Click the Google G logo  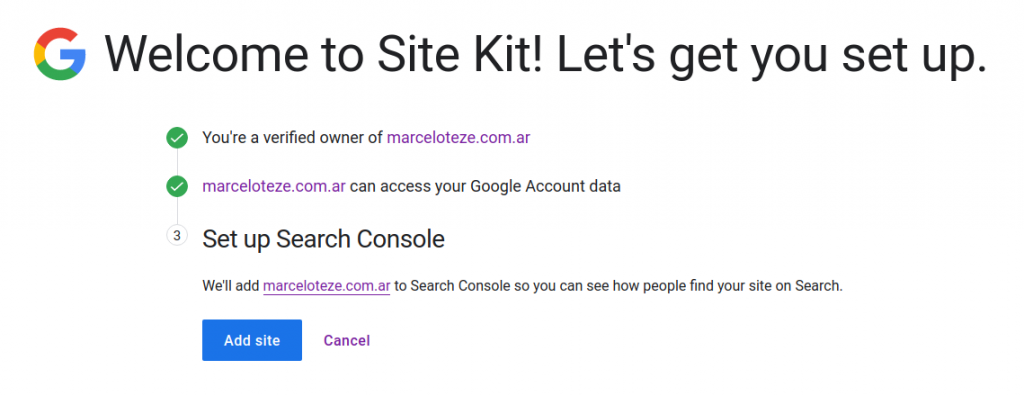click(60, 54)
